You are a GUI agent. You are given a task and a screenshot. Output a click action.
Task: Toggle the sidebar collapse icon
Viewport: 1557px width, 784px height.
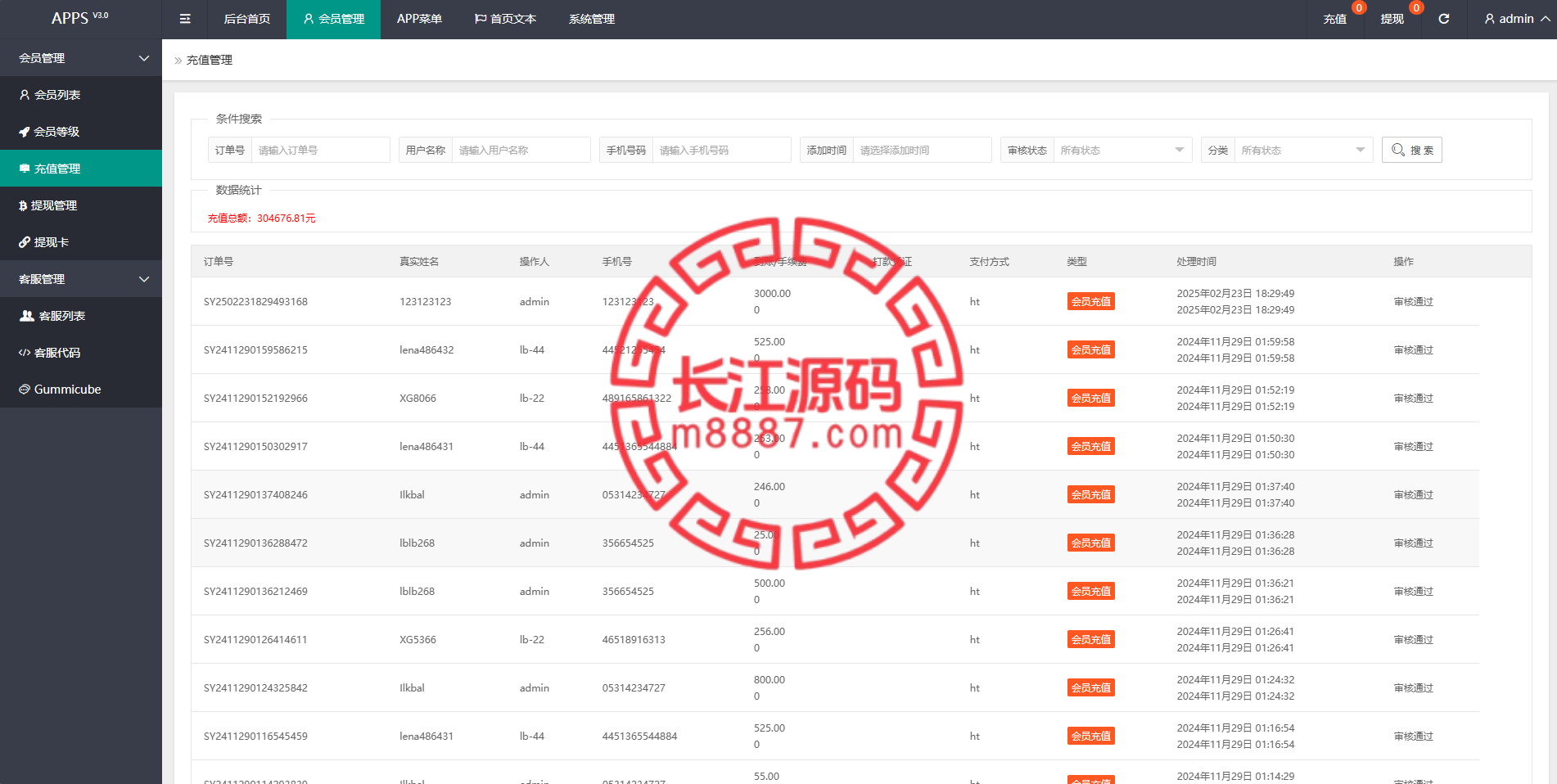(185, 19)
